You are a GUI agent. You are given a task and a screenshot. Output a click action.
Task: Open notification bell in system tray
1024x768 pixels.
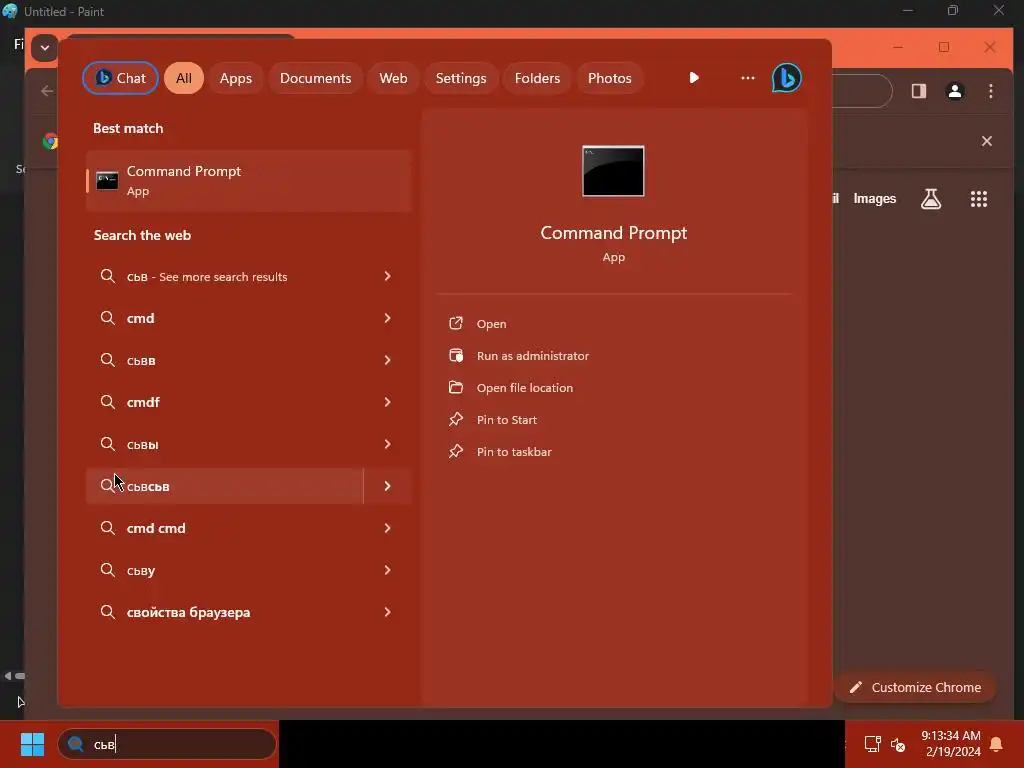coord(997,744)
